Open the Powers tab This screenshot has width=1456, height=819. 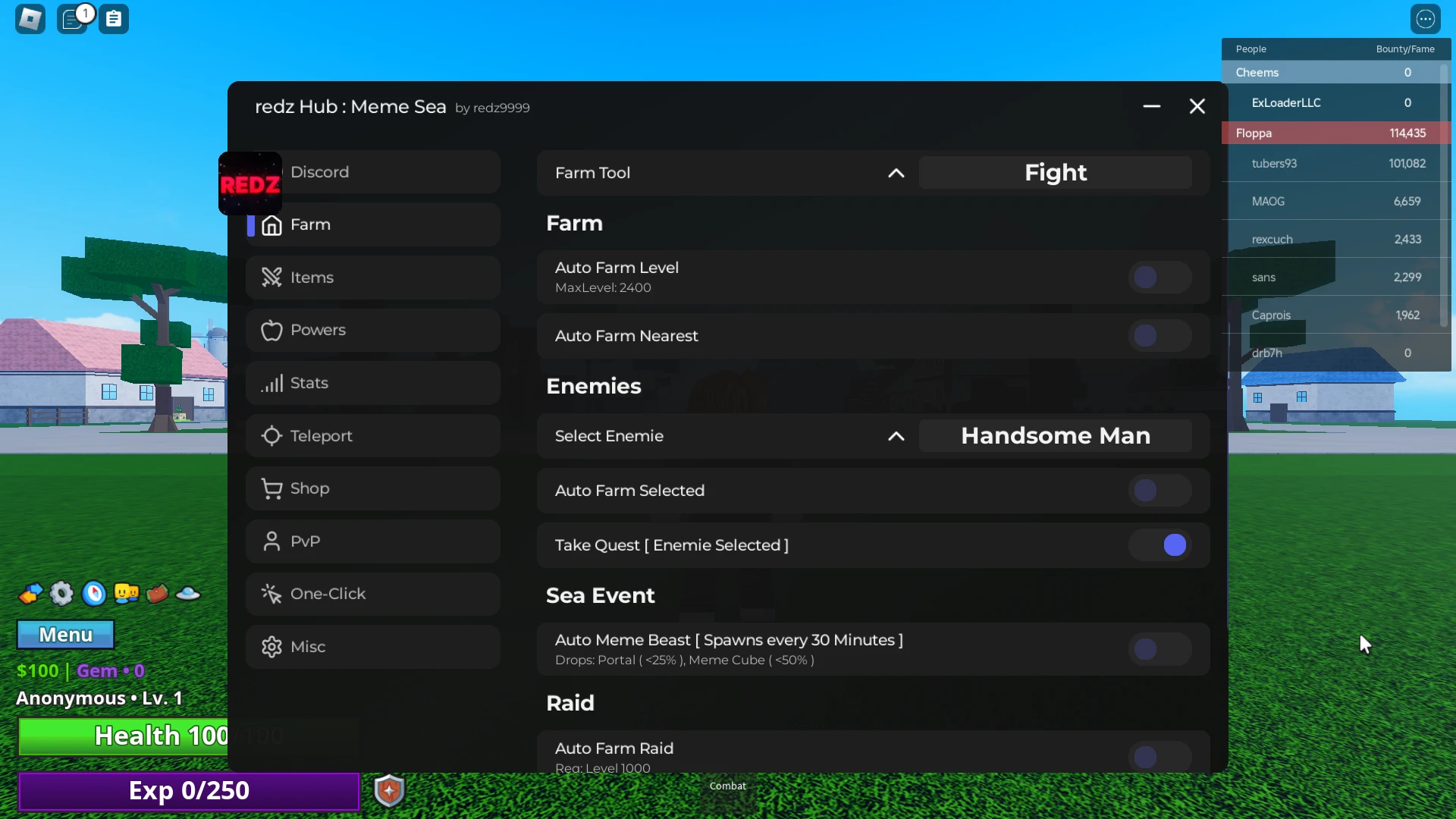point(373,330)
